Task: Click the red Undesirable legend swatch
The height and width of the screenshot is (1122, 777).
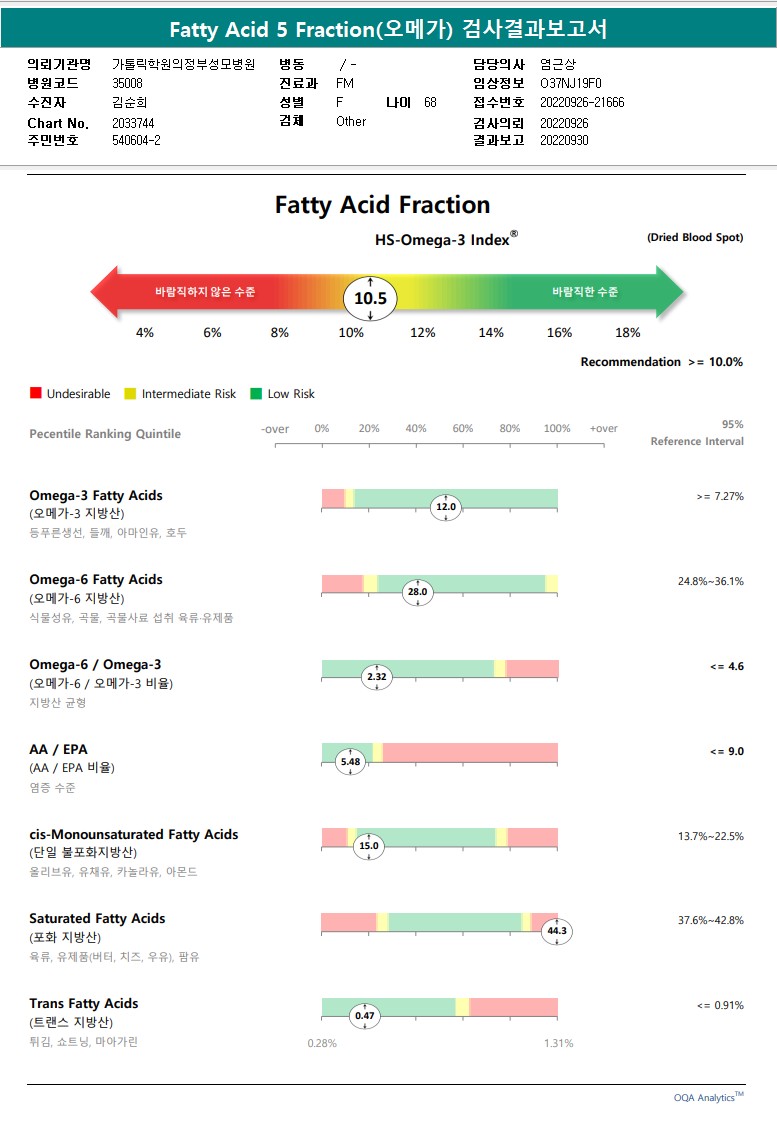Action: tap(36, 394)
